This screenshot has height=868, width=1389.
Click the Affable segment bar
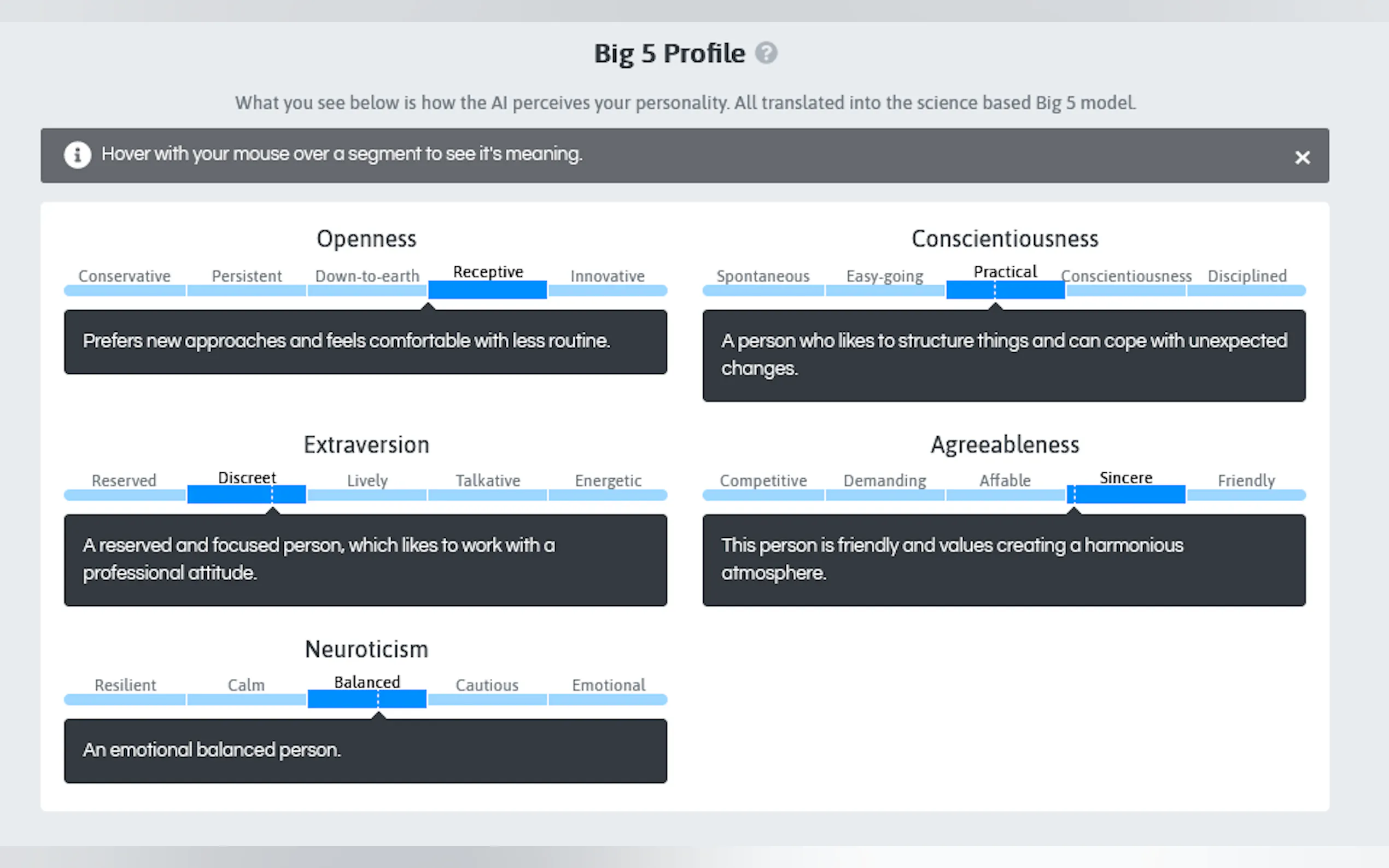[1005, 495]
